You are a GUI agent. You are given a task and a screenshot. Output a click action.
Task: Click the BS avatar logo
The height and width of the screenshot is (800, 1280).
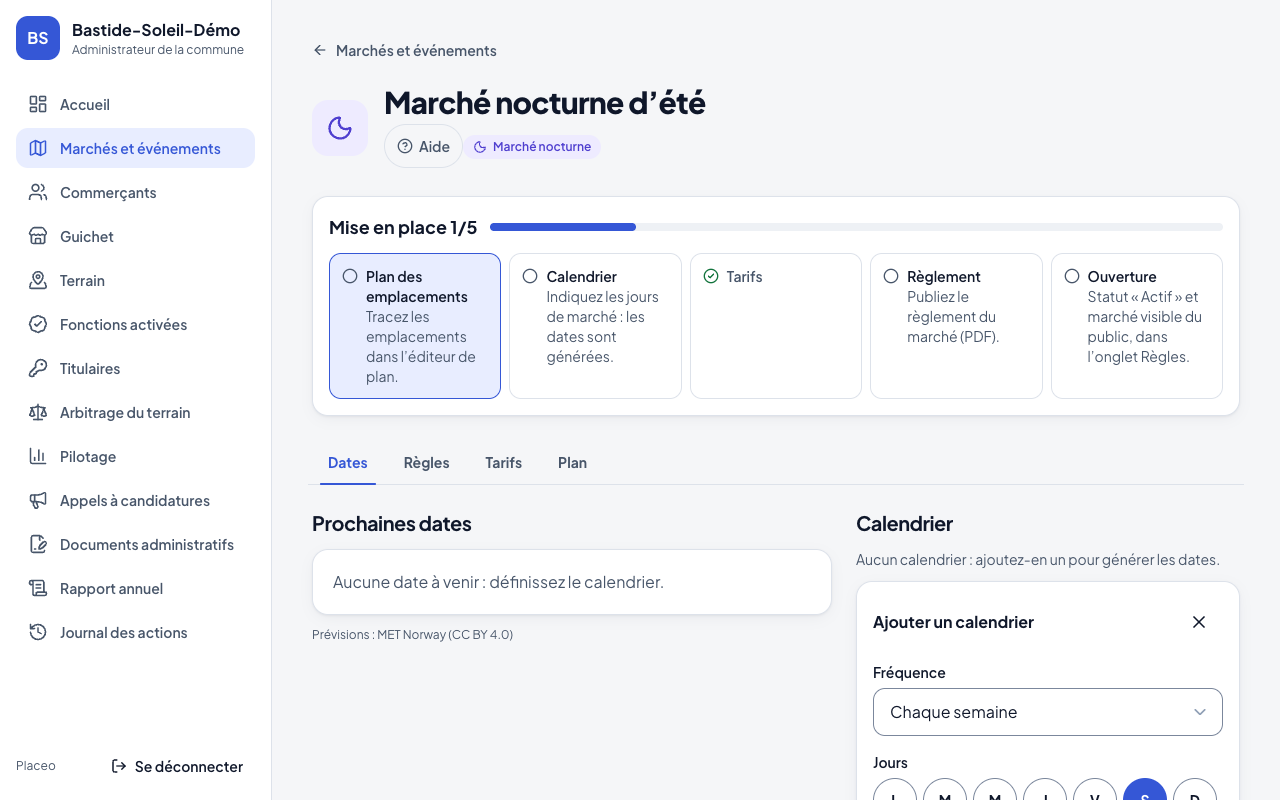(38, 38)
